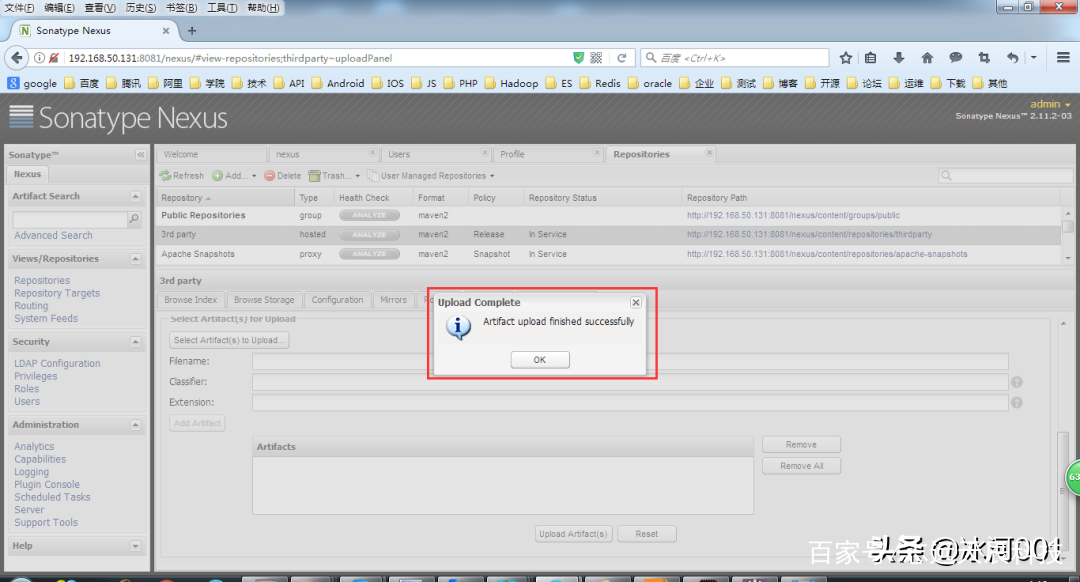Switch to the nexus tab
This screenshot has height=582, width=1080.
(322, 154)
